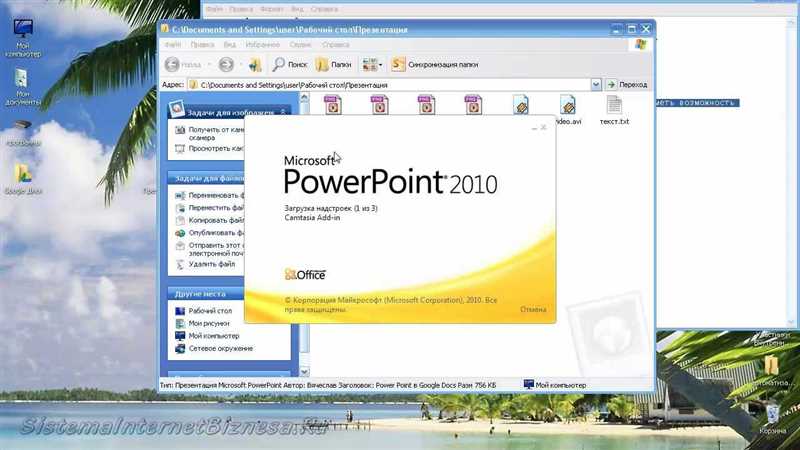Click Отправить этот файл по почте
Screen dimensions: 800x450
(x=210, y=249)
